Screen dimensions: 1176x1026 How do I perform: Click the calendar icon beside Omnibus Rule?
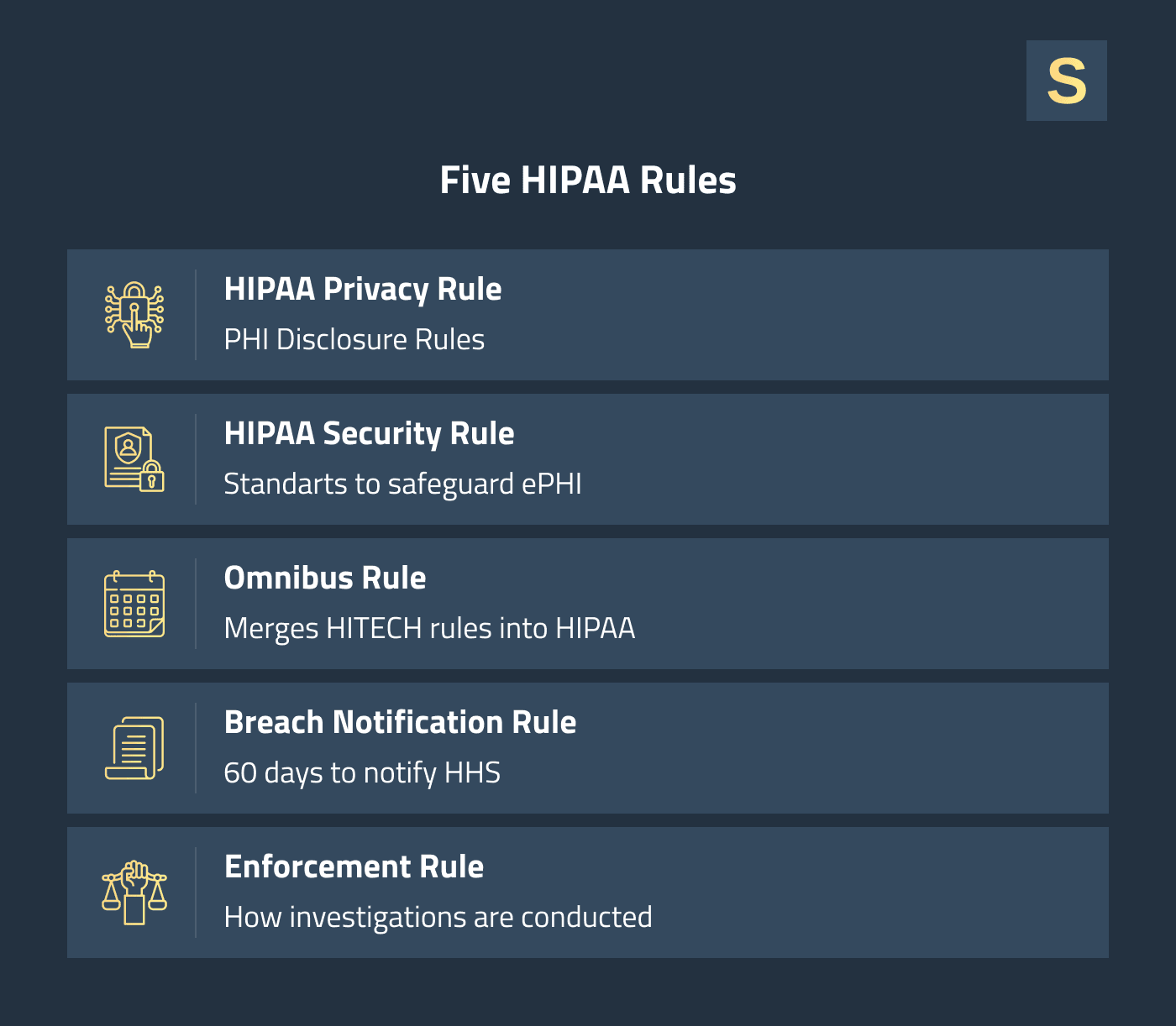(x=133, y=603)
